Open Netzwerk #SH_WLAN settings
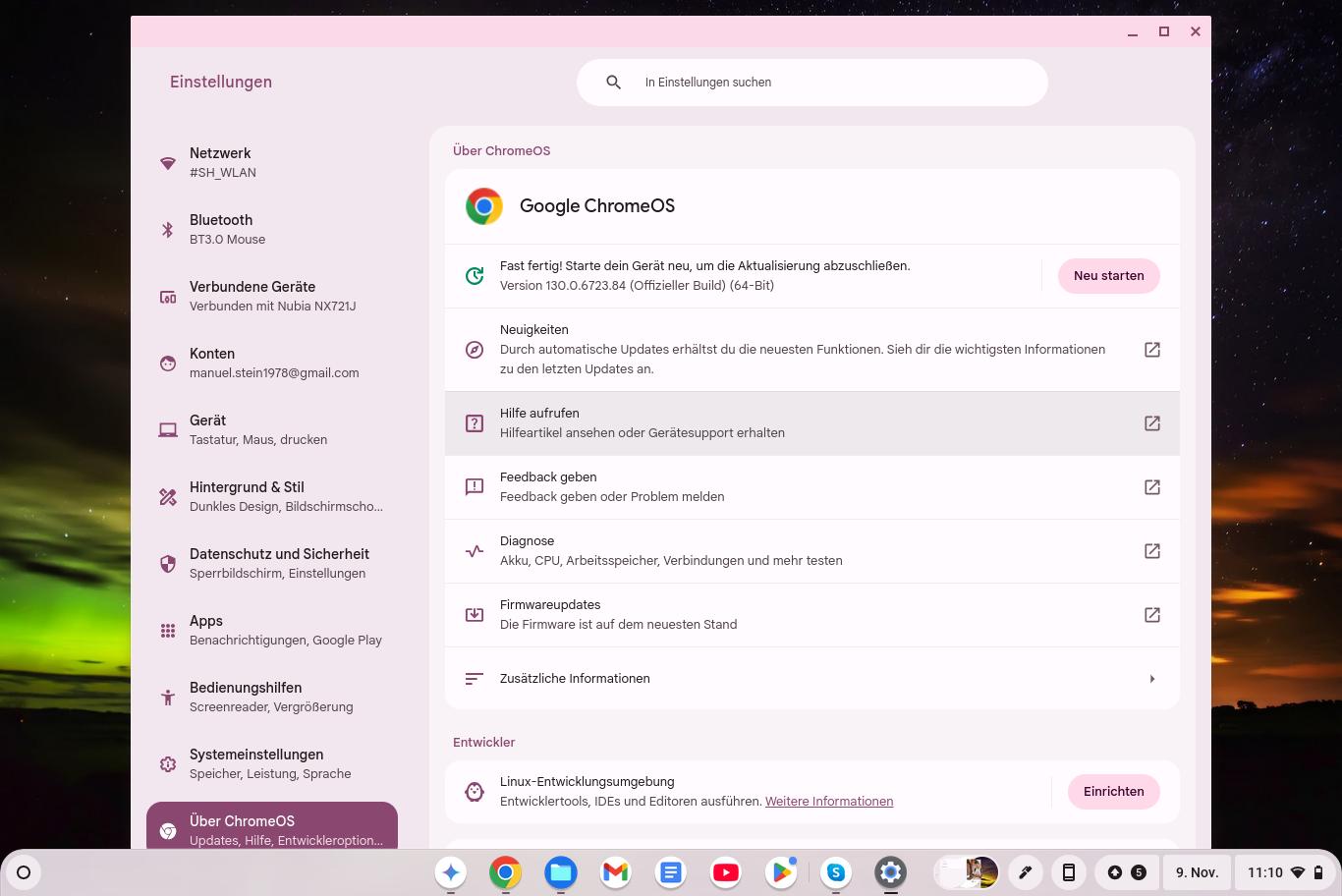Screen dimensions: 1342x896 272,163
